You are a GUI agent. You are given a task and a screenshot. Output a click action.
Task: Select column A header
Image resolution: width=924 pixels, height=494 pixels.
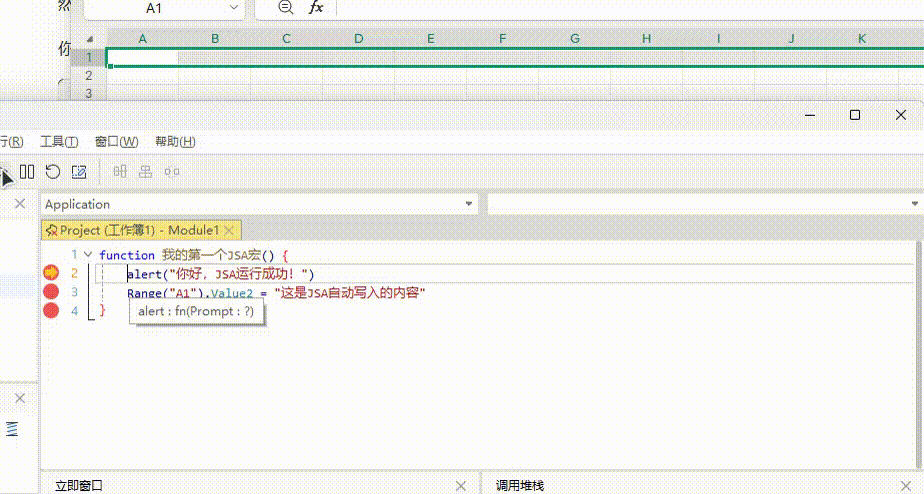pos(143,38)
